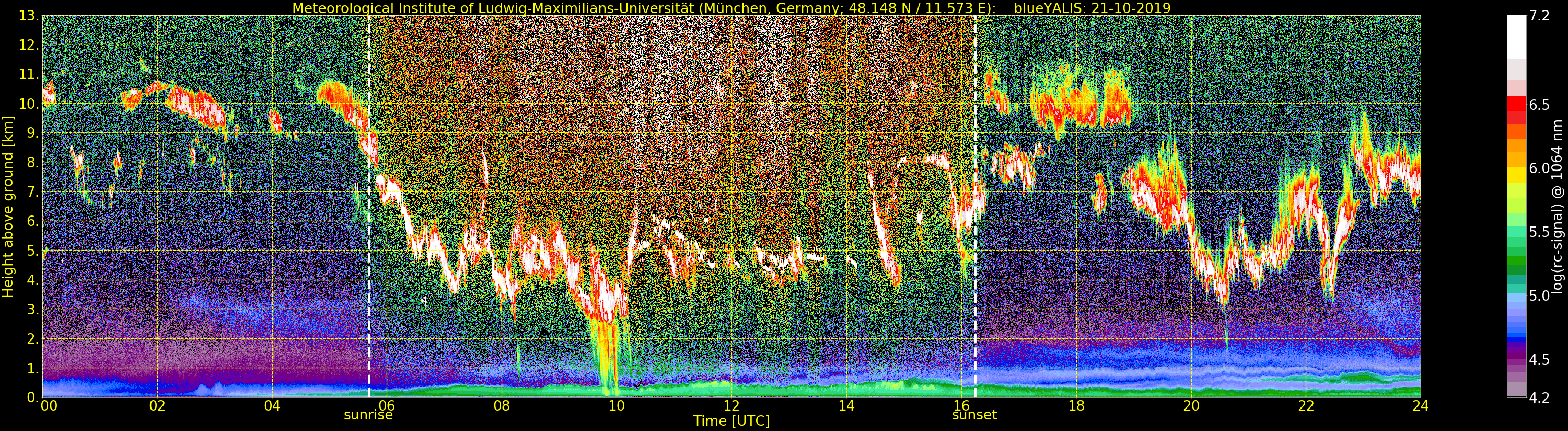Click the '5.' height tick label
This screenshot has height=431, width=1568.
[x=33, y=251]
